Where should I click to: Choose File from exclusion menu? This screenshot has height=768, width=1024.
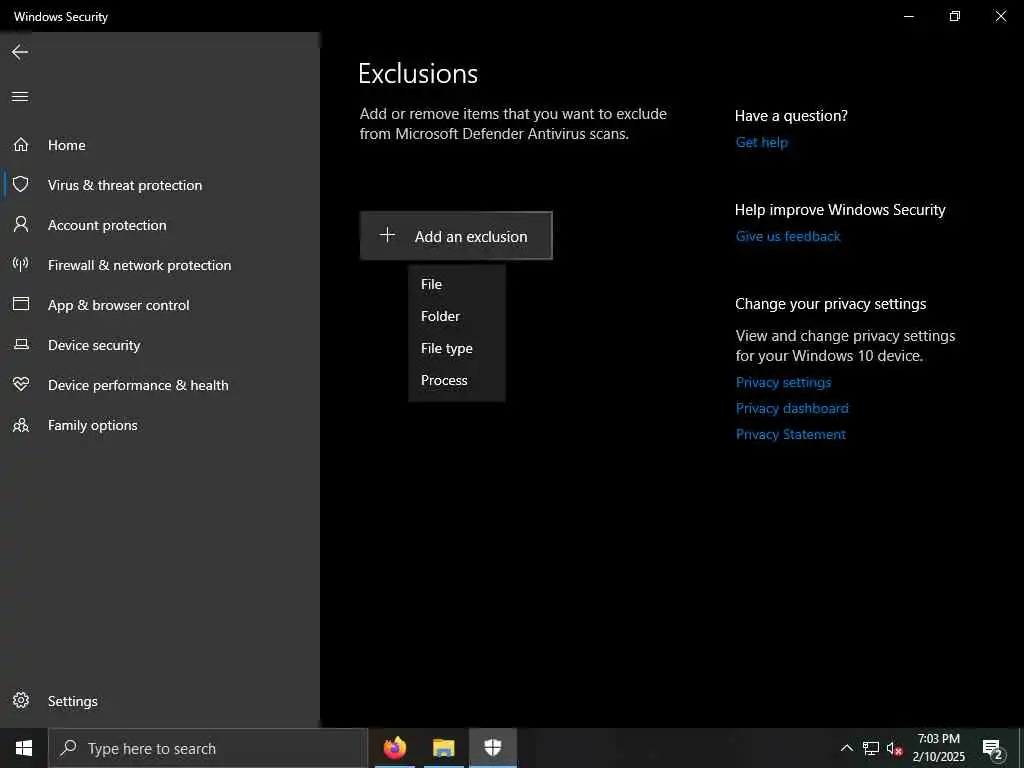pyautogui.click(x=456, y=284)
